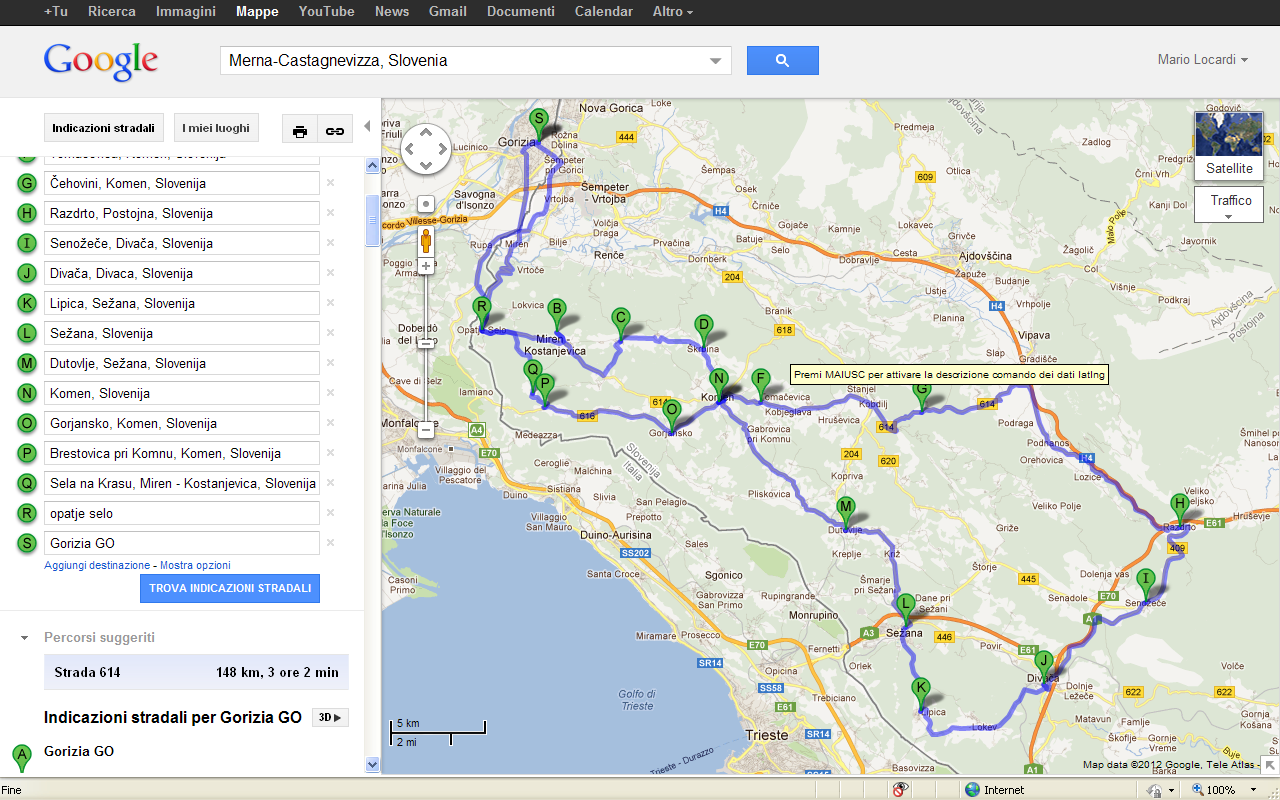The height and width of the screenshot is (800, 1280).
Task: Select map marker S at Gorizia
Action: [x=538, y=124]
